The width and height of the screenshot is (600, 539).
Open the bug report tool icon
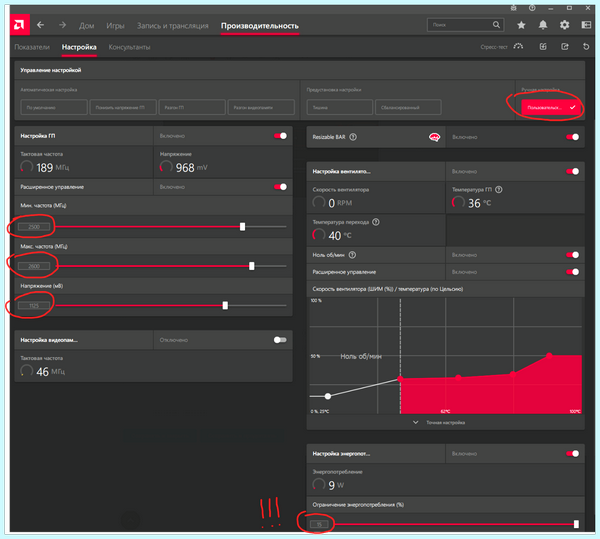[514, 8]
